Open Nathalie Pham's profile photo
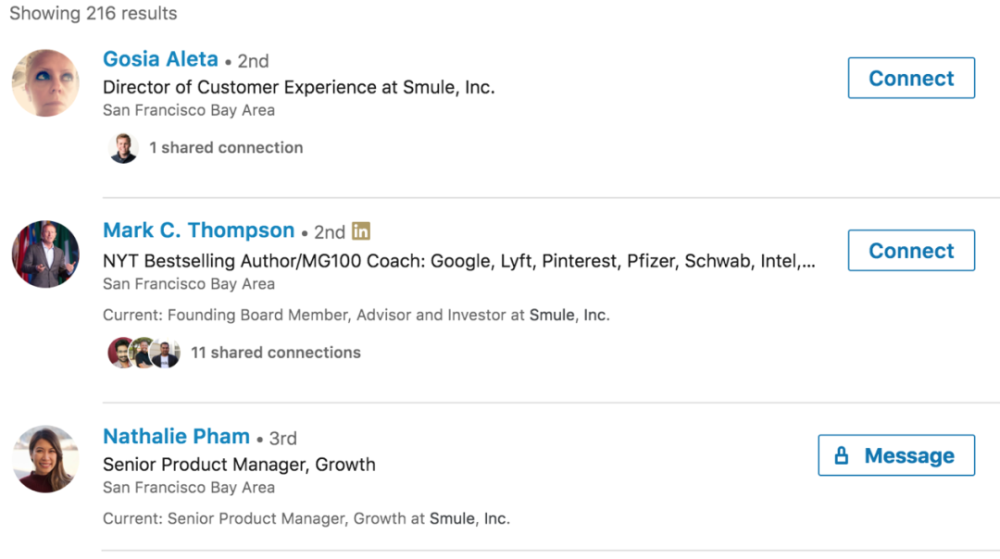The height and width of the screenshot is (559, 1000). coord(46,459)
